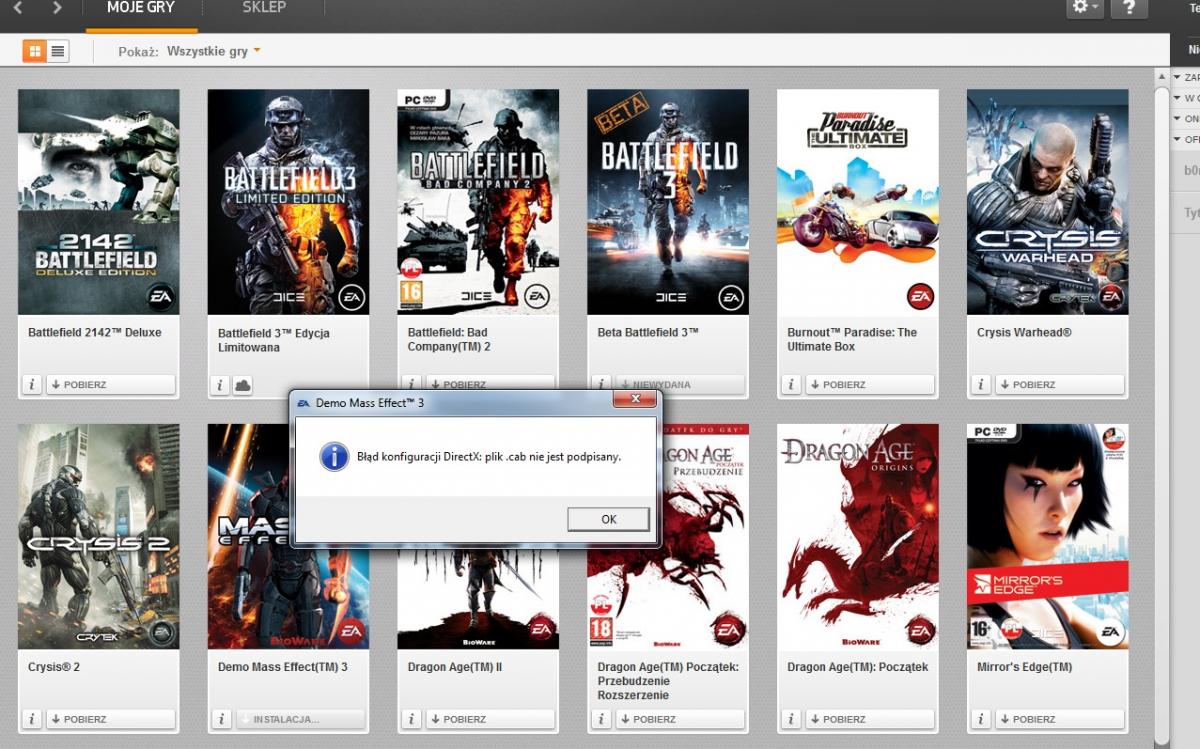Click the title 'Mirror's Edge(TM)'

click(x=1024, y=666)
